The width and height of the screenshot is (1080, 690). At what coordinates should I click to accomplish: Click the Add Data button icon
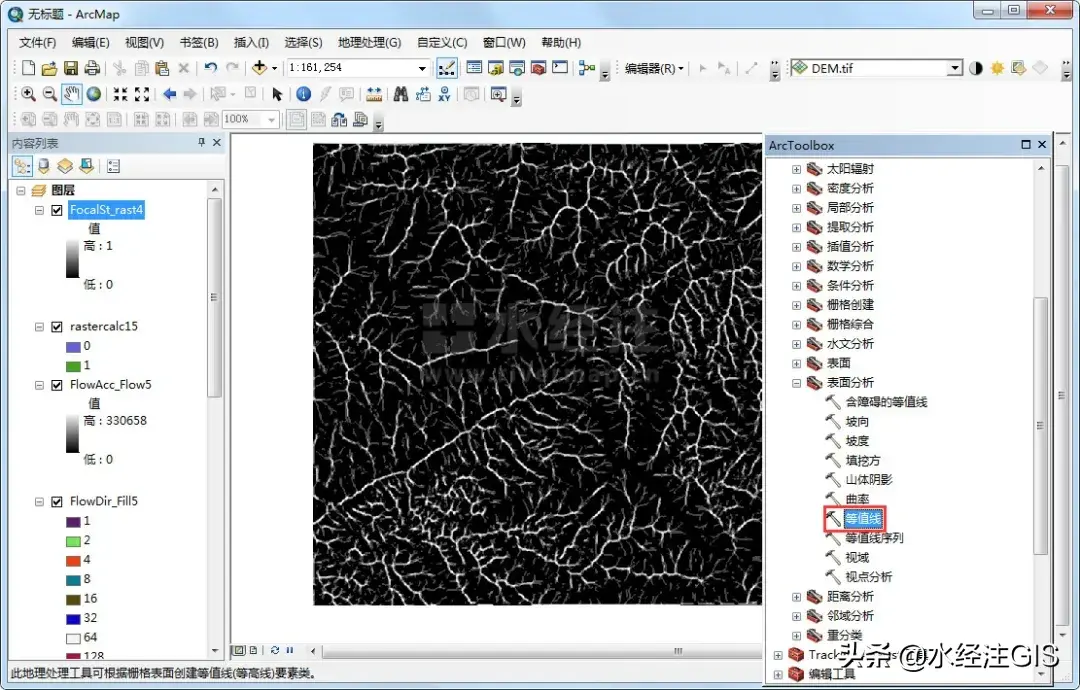pyautogui.click(x=259, y=68)
